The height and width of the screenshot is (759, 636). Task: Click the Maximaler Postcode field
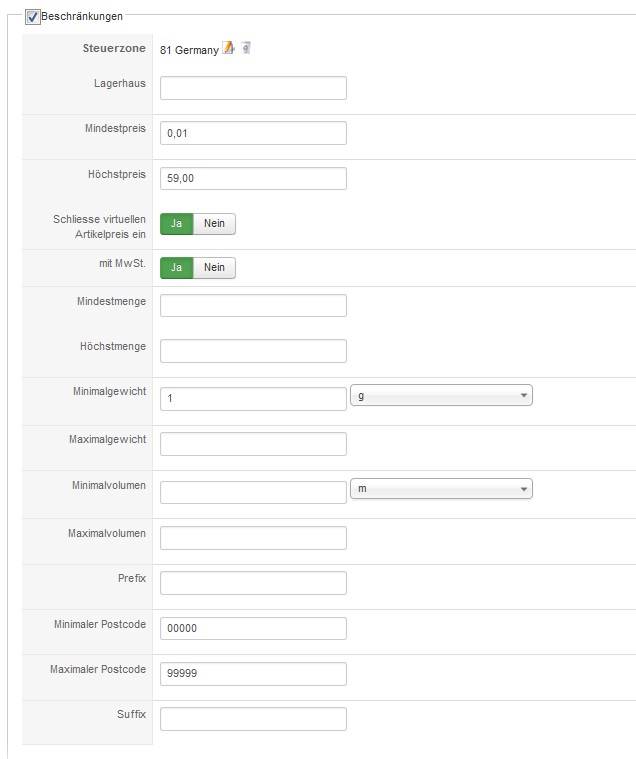[x=253, y=674]
